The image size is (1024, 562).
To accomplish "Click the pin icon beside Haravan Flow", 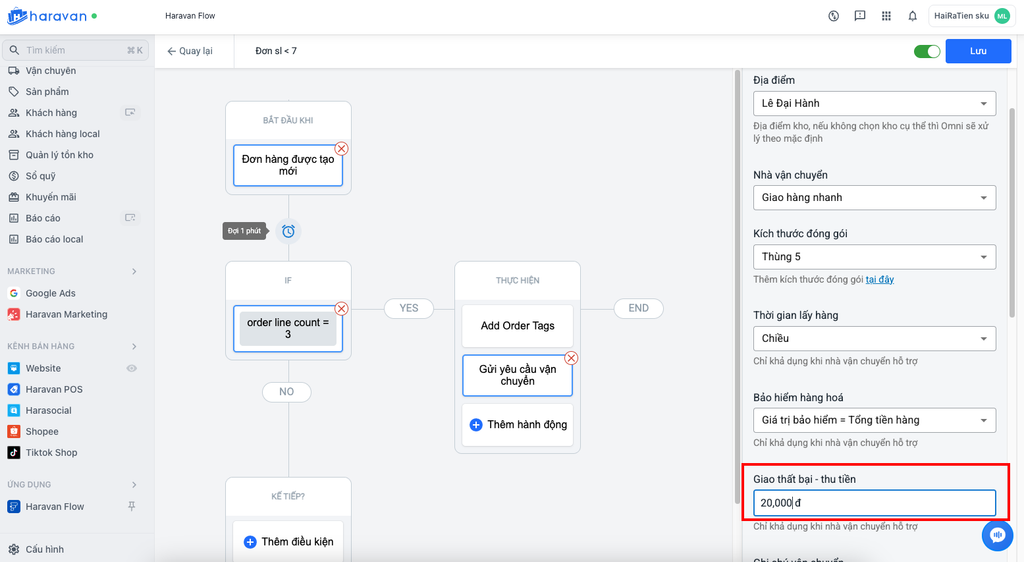I will [131, 507].
